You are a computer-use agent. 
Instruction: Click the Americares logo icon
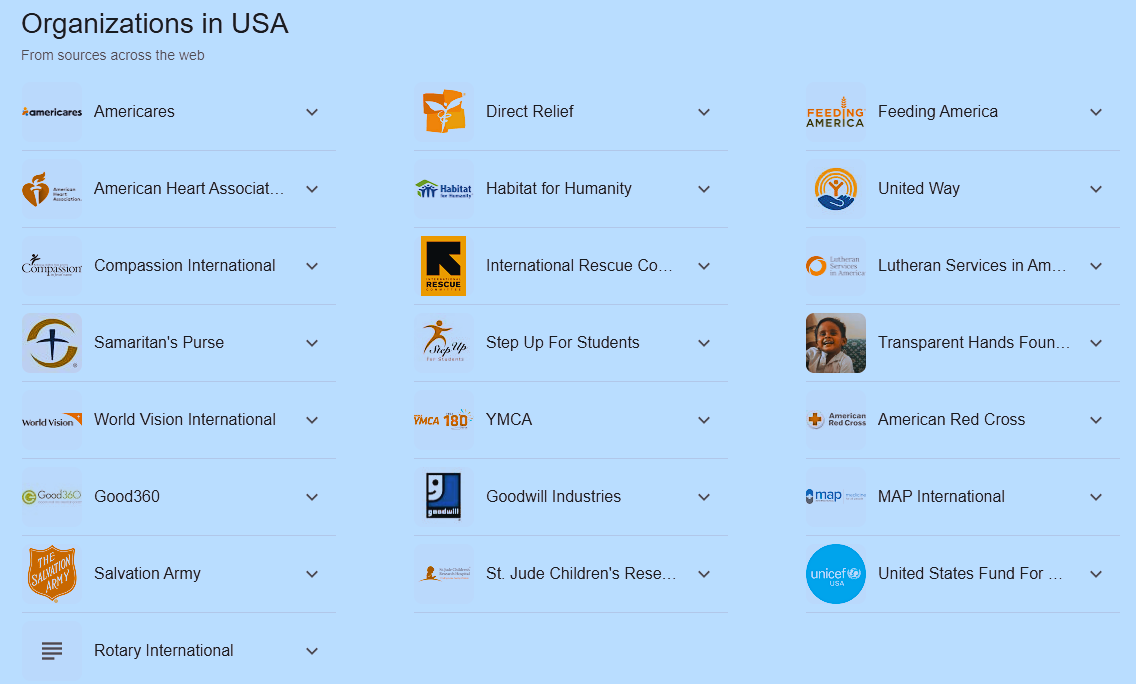coord(52,112)
